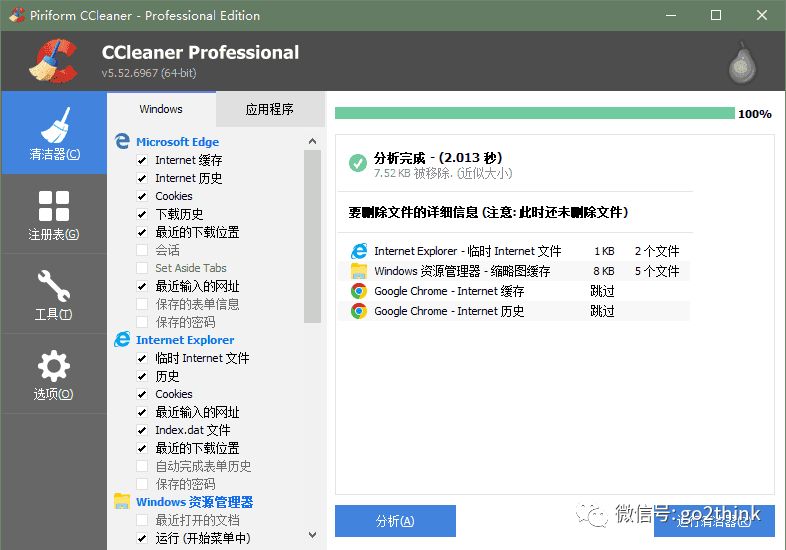The image size is (786, 550).
Task: Select Windows 资源管理器 group heading
Action: pyautogui.click(x=194, y=502)
